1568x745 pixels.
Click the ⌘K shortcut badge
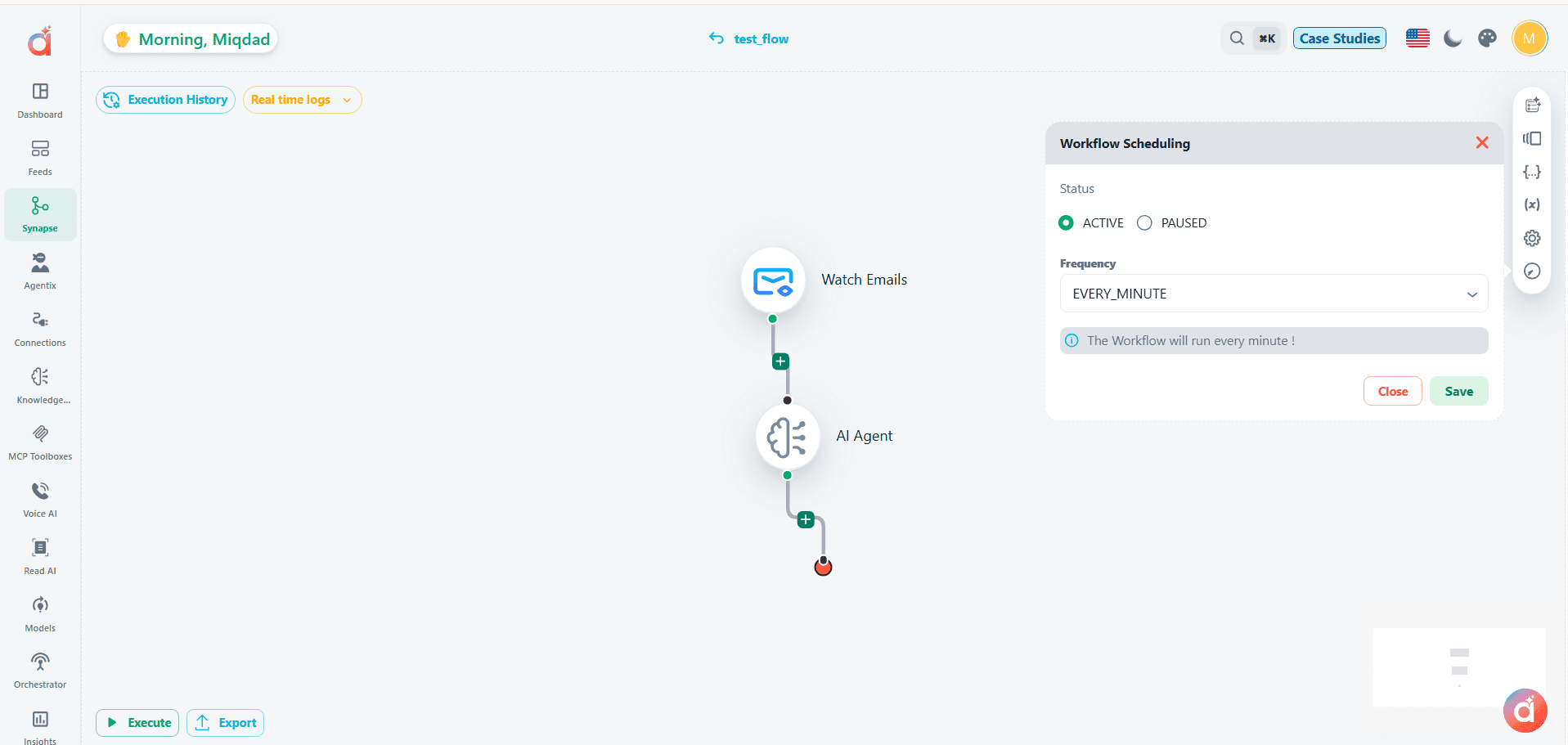click(1267, 38)
